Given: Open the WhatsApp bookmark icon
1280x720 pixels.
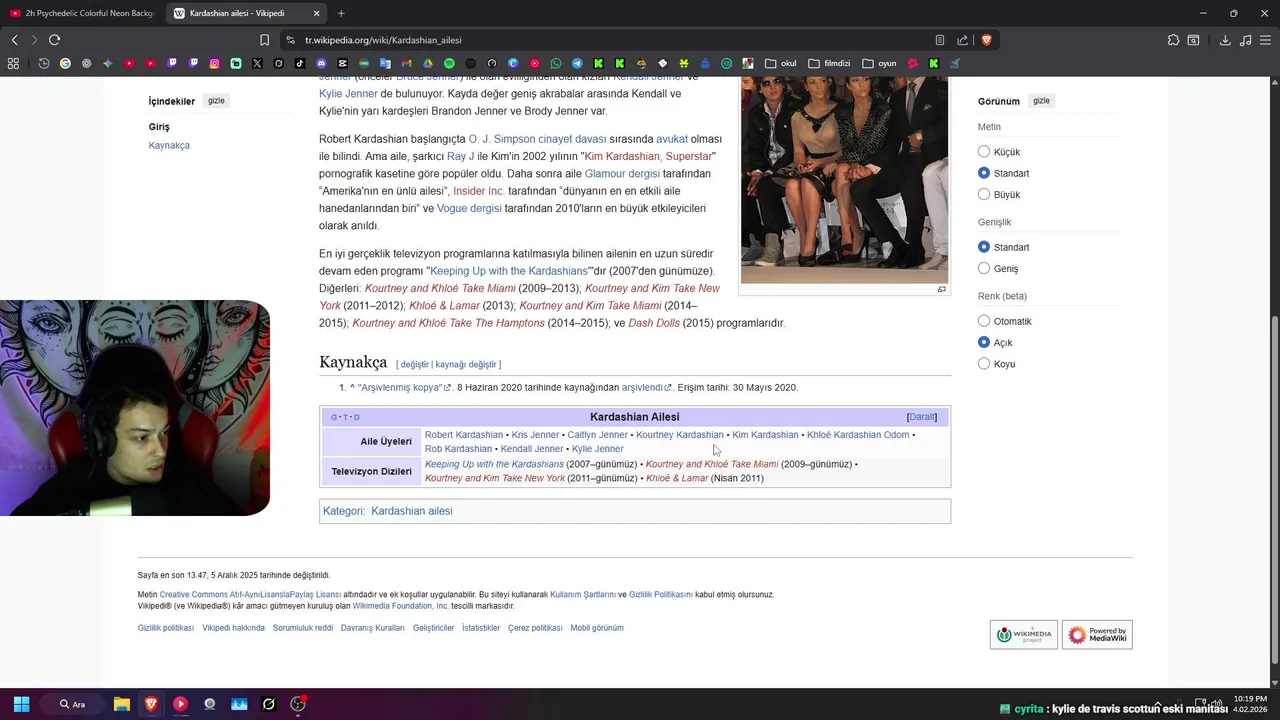Looking at the screenshot, I should tap(556, 63).
